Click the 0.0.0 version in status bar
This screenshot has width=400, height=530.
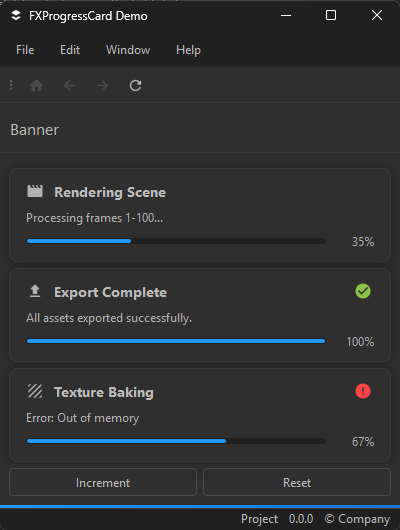pos(301,519)
